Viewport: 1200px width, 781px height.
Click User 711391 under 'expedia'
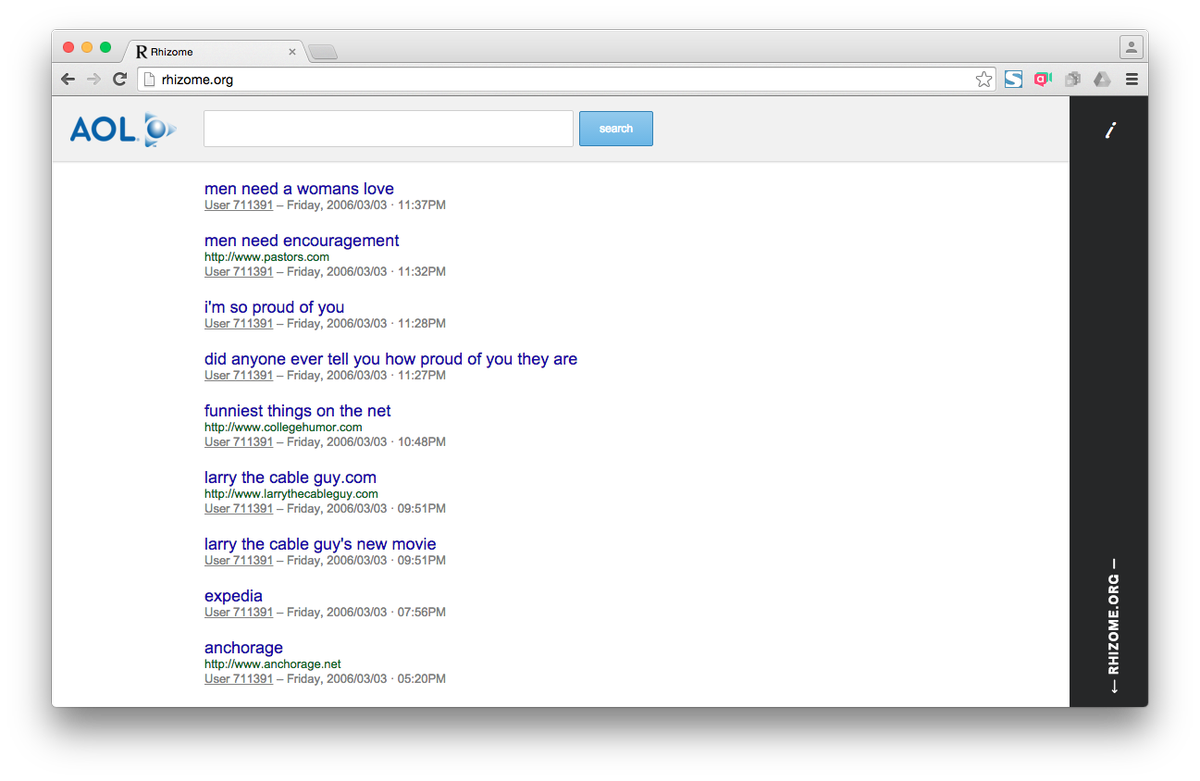239,612
